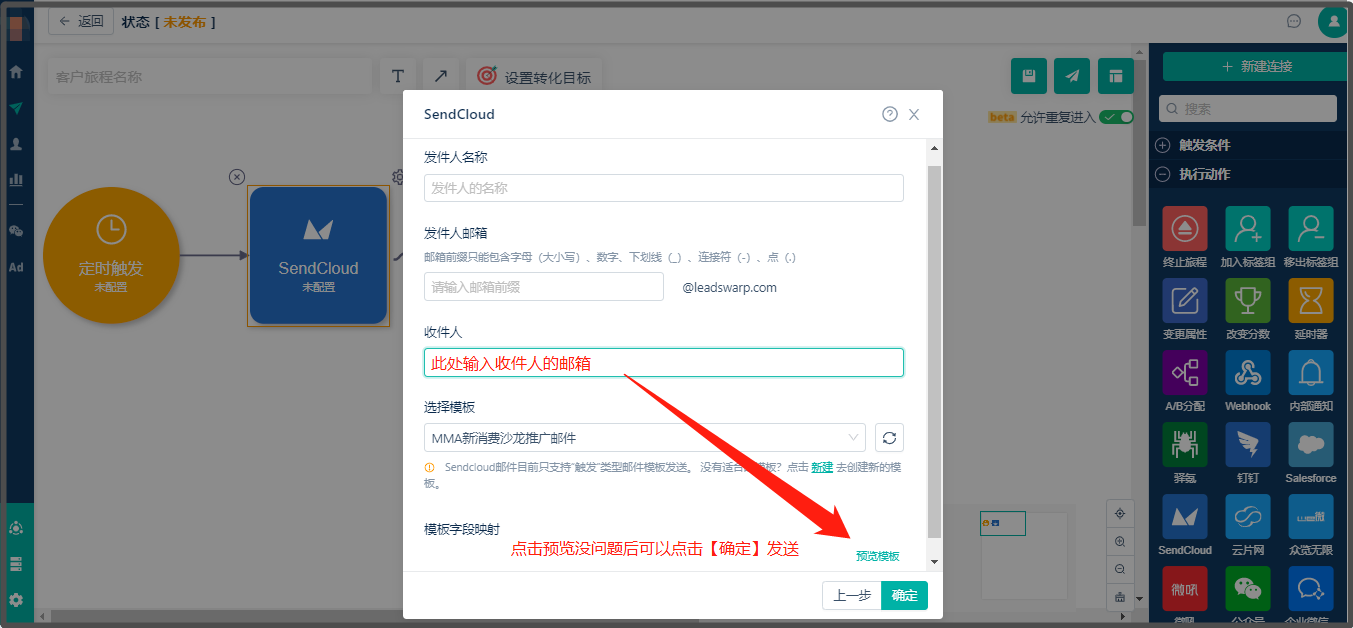The width and height of the screenshot is (1353, 628).
Task: Click the locate/center canvas icon
Action: point(1120,513)
